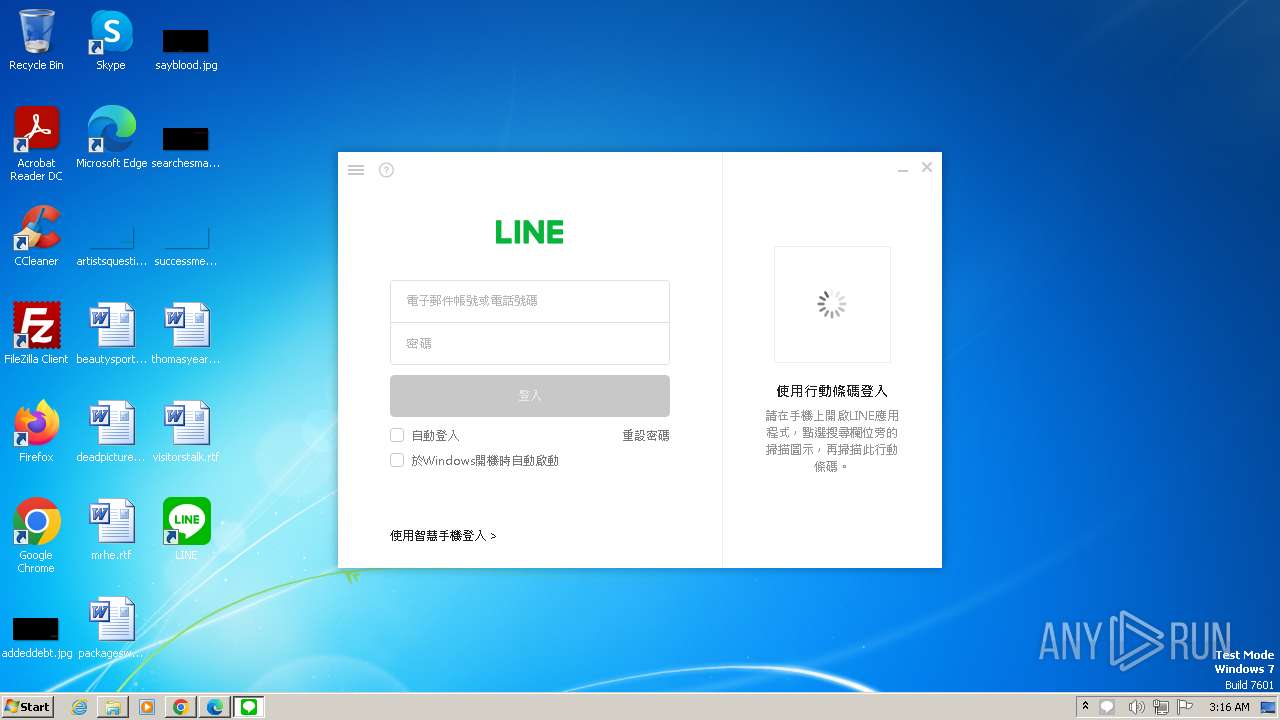1280x720 pixels.
Task: Select the searchesma... file on desktop
Action: 186,146
